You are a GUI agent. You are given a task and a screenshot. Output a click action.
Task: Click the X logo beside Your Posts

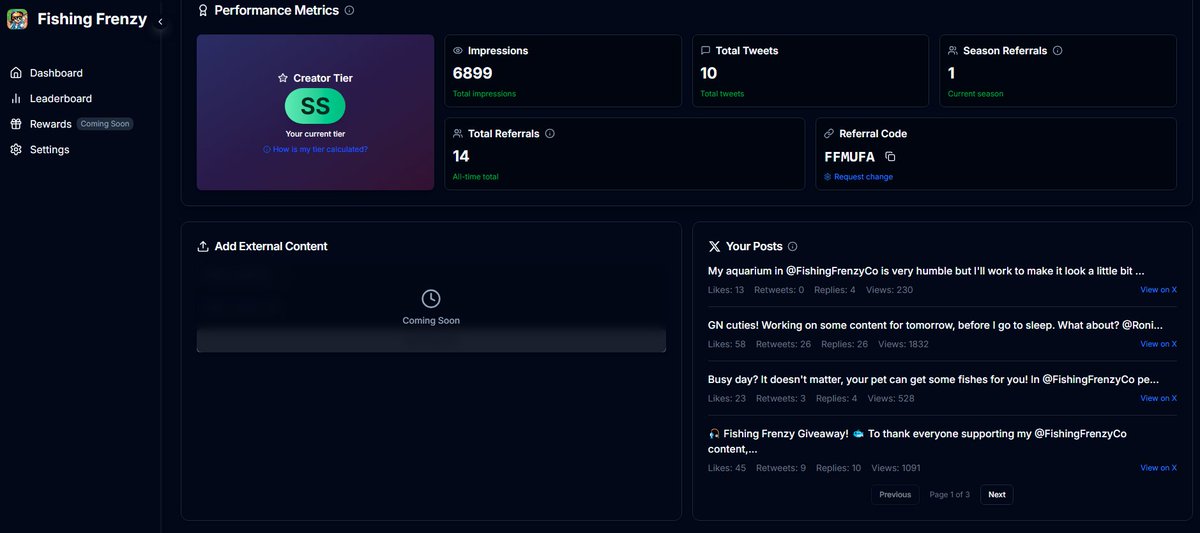[x=714, y=246]
